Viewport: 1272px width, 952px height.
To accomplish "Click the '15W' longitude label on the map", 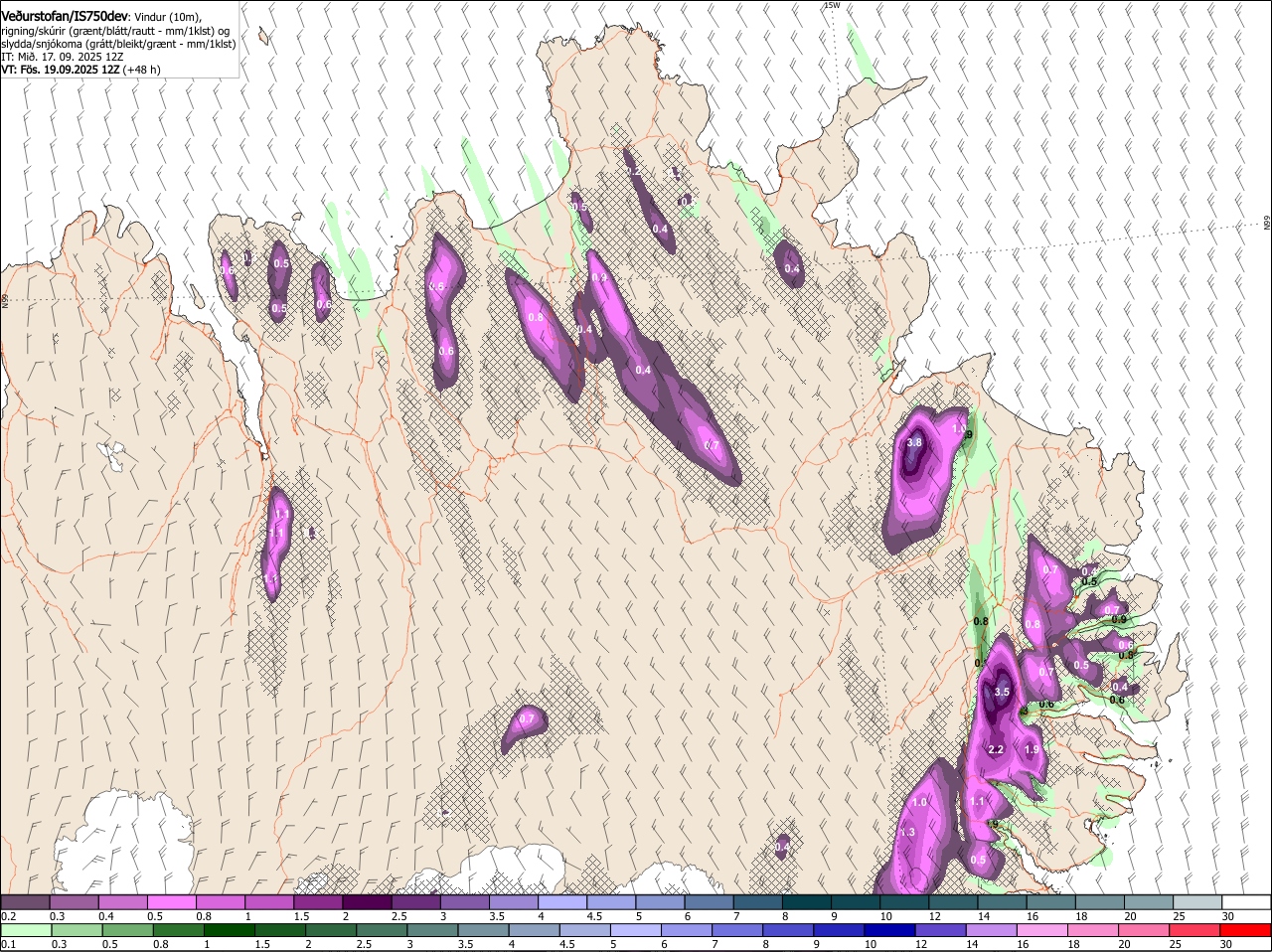I will coord(832,6).
